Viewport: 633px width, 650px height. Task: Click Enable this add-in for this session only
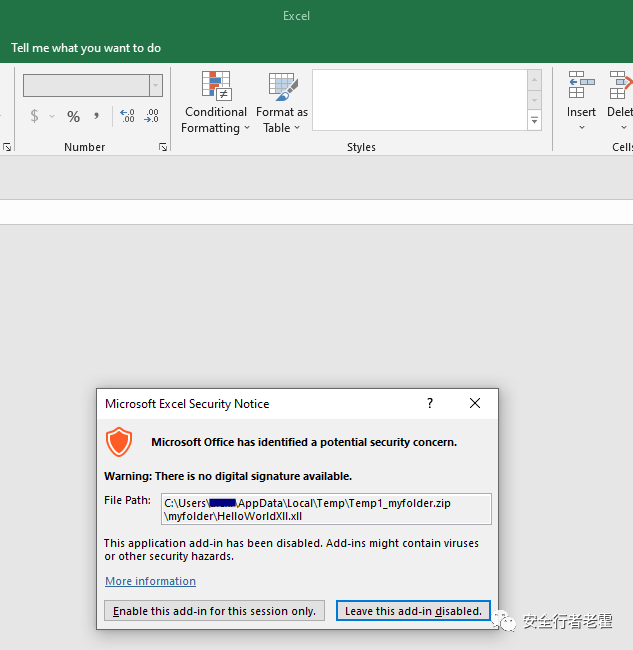[214, 611]
